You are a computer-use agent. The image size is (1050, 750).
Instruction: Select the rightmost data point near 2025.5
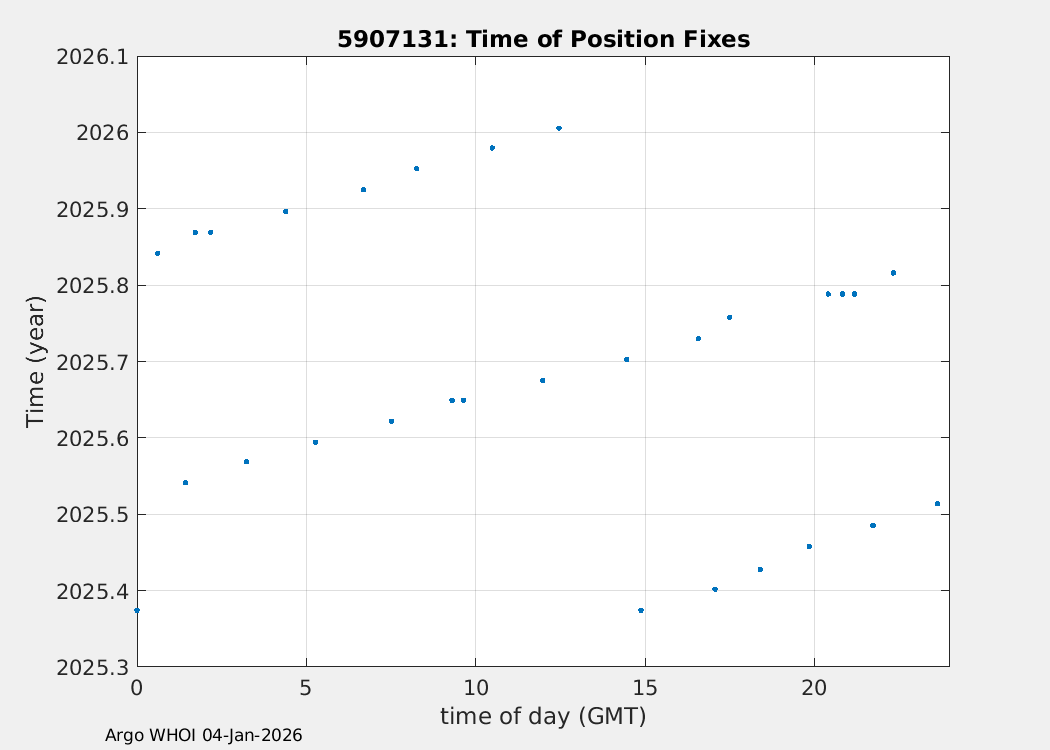click(x=937, y=503)
